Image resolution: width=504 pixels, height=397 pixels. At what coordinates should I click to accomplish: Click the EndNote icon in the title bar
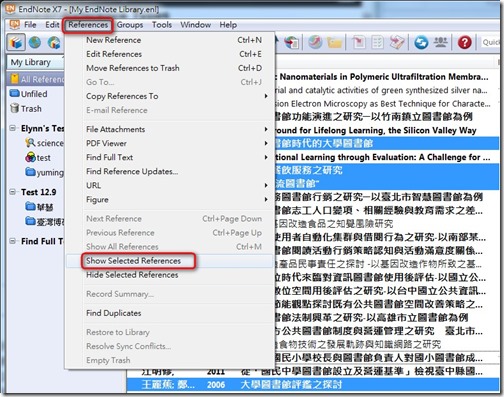(10, 8)
